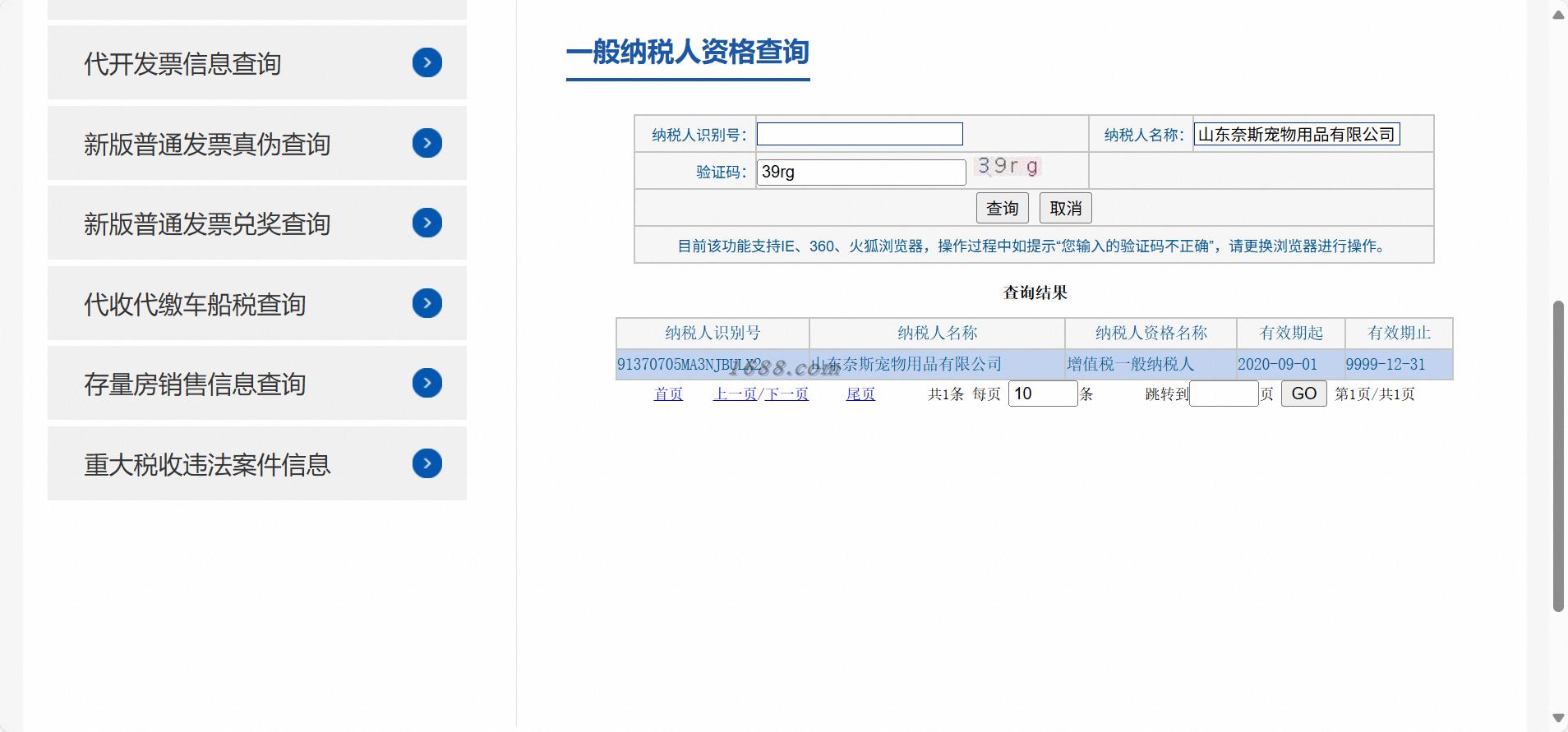The height and width of the screenshot is (732, 1568).
Task: Click the 纳税人资格名称 column header
Action: (x=1151, y=333)
